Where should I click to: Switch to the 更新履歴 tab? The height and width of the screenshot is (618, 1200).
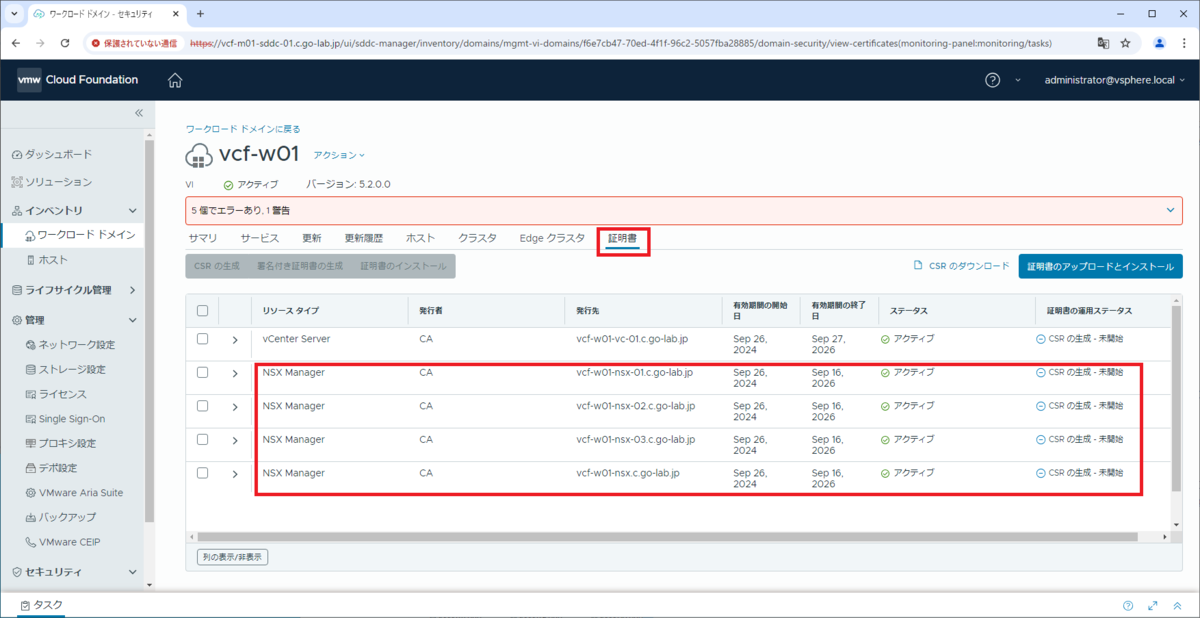[x=364, y=238]
